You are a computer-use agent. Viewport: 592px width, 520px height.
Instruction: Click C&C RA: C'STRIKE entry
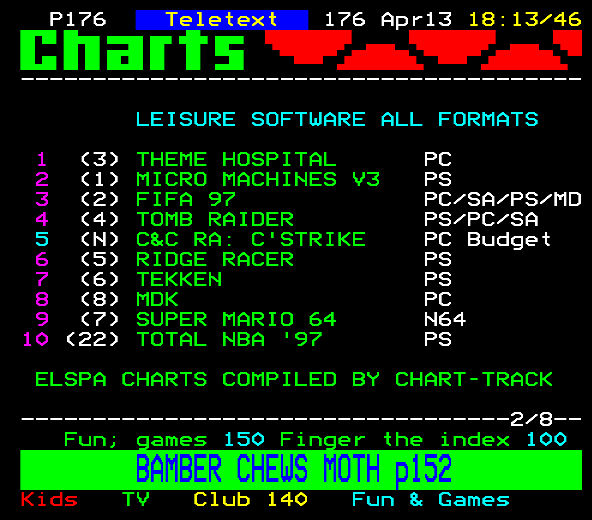[x=251, y=239]
